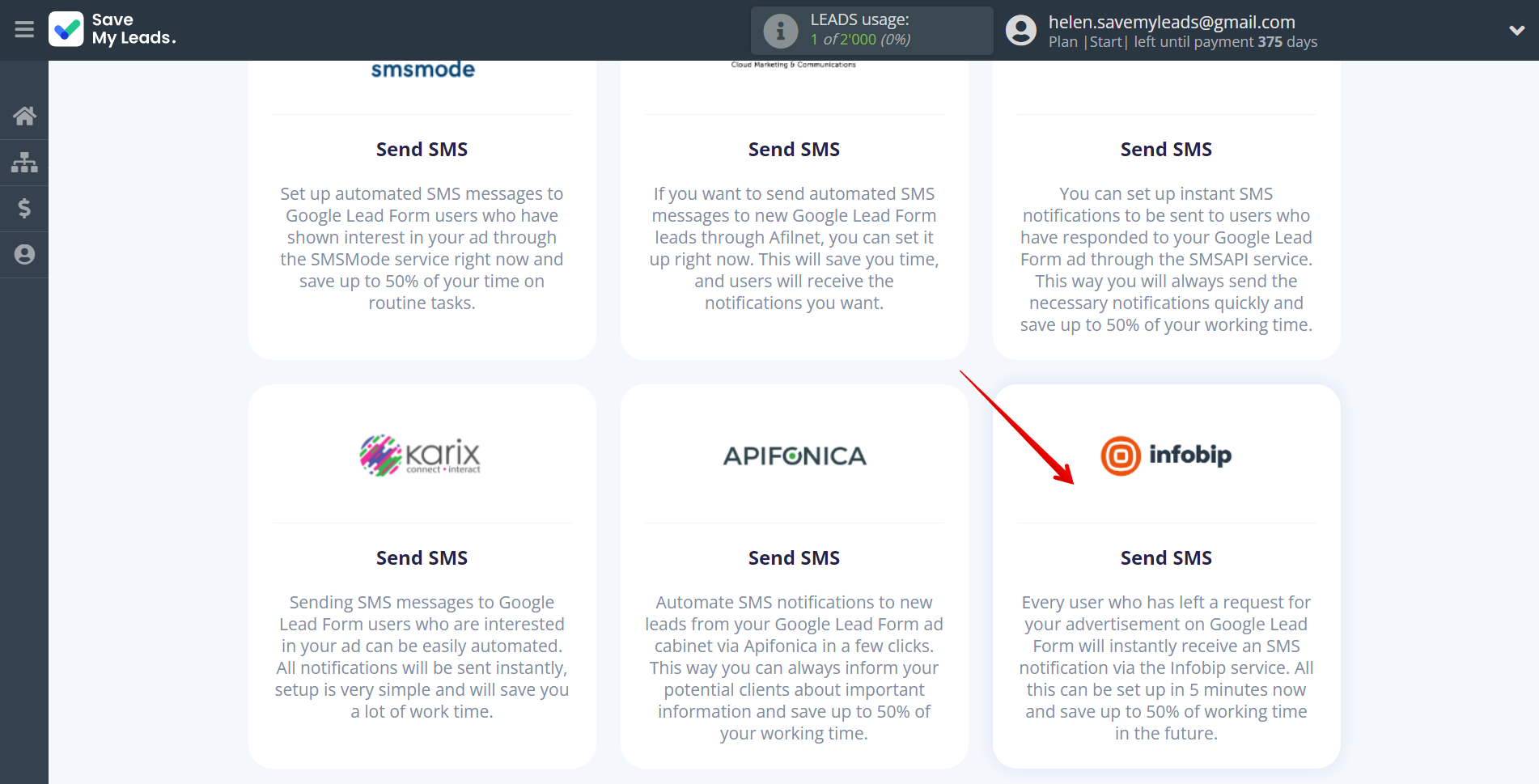Click the Karix description paragraph
This screenshot has height=784, width=1539.
(422, 657)
